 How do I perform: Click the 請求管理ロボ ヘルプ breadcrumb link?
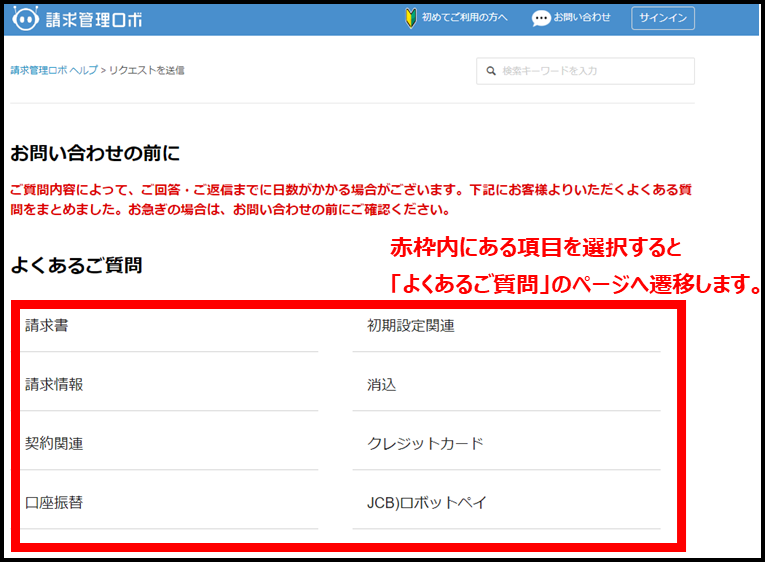(54, 71)
